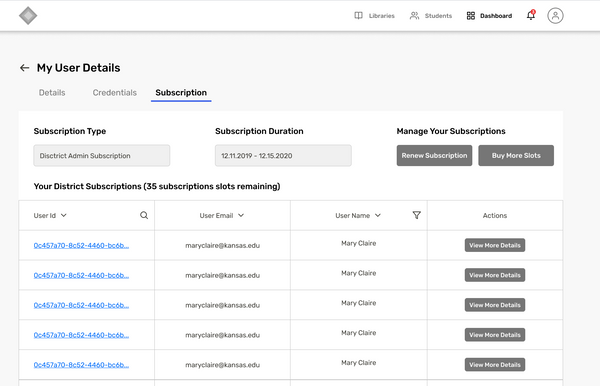The image size is (600, 386).
Task: Click the Renew Subscription button
Action: (434, 155)
